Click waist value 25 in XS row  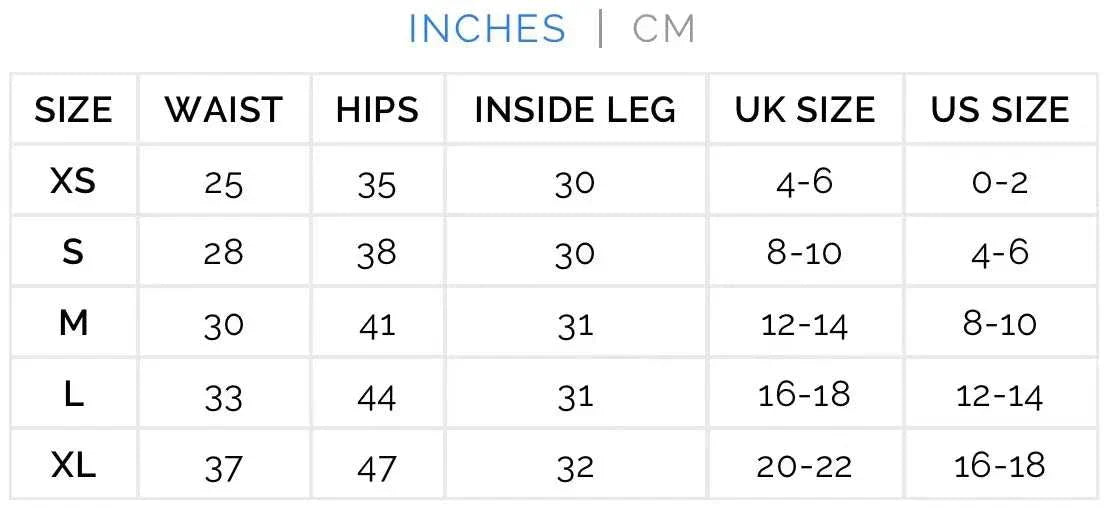[x=224, y=183]
